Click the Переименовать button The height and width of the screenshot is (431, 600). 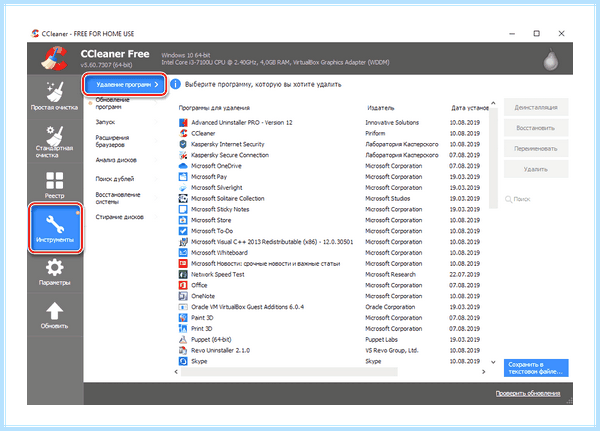tap(536, 149)
